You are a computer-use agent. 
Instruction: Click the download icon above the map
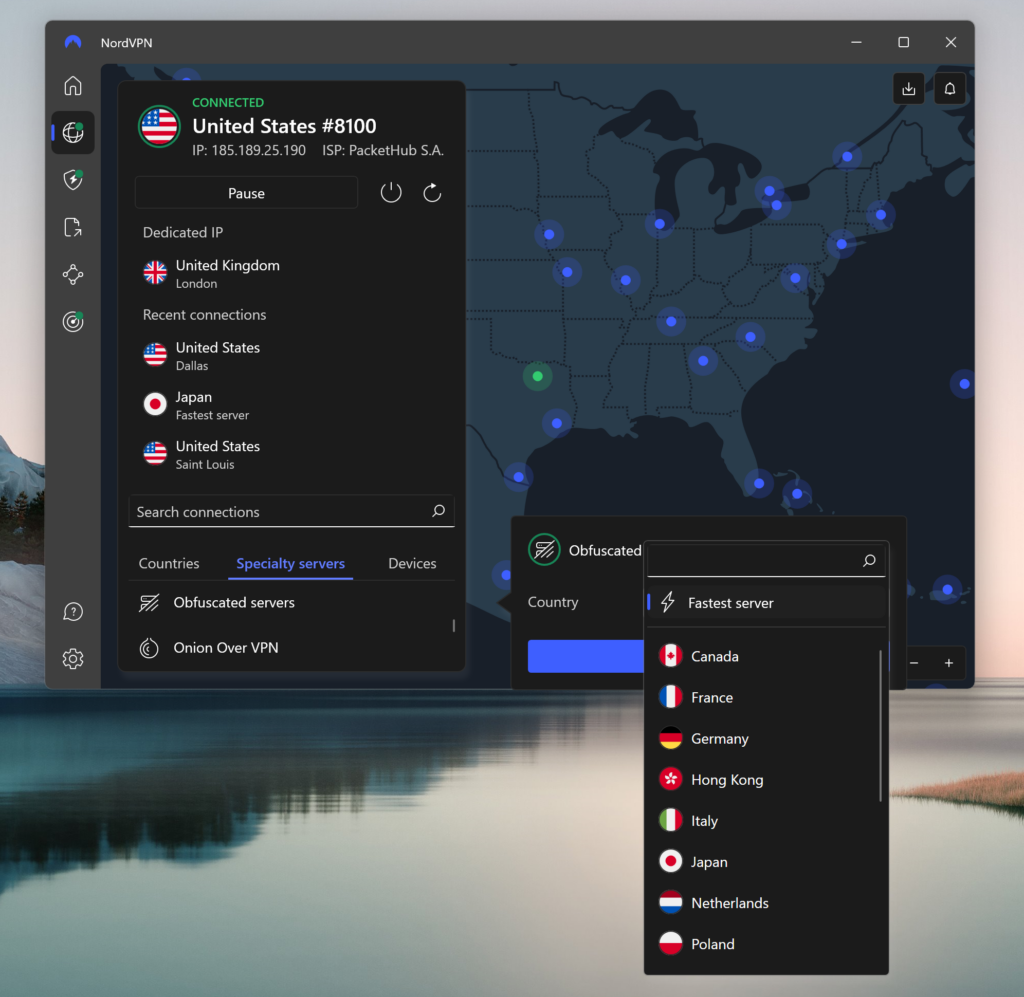tap(908, 89)
